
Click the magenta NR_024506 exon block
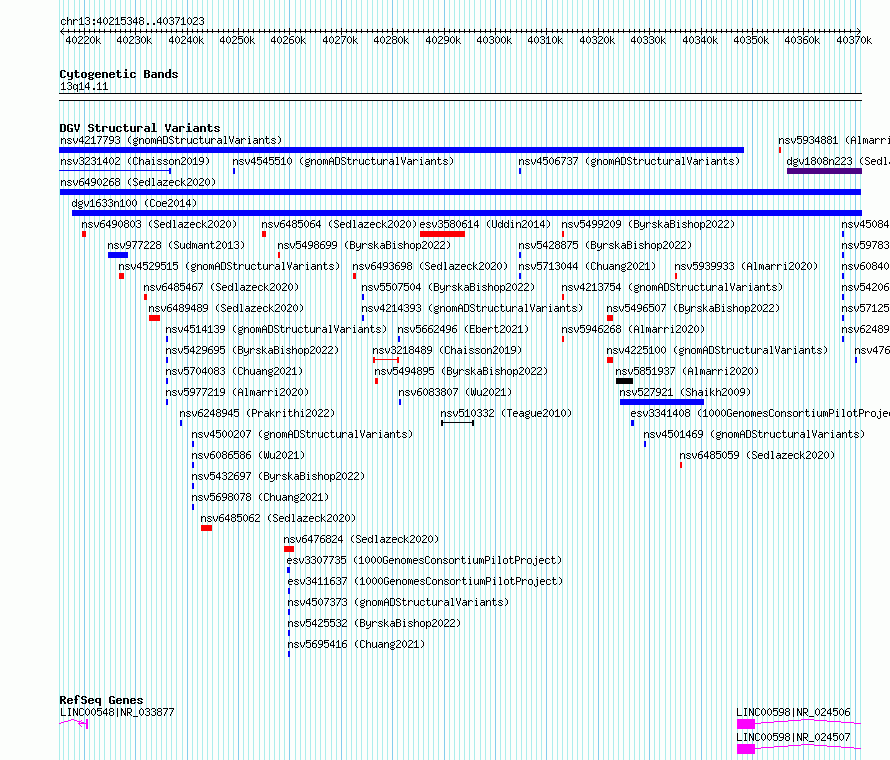[746, 724]
